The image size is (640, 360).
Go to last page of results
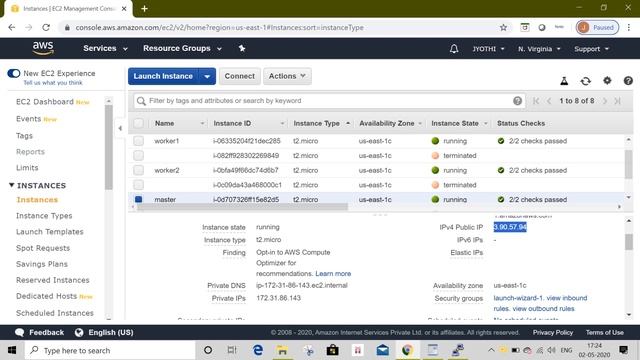coord(618,101)
